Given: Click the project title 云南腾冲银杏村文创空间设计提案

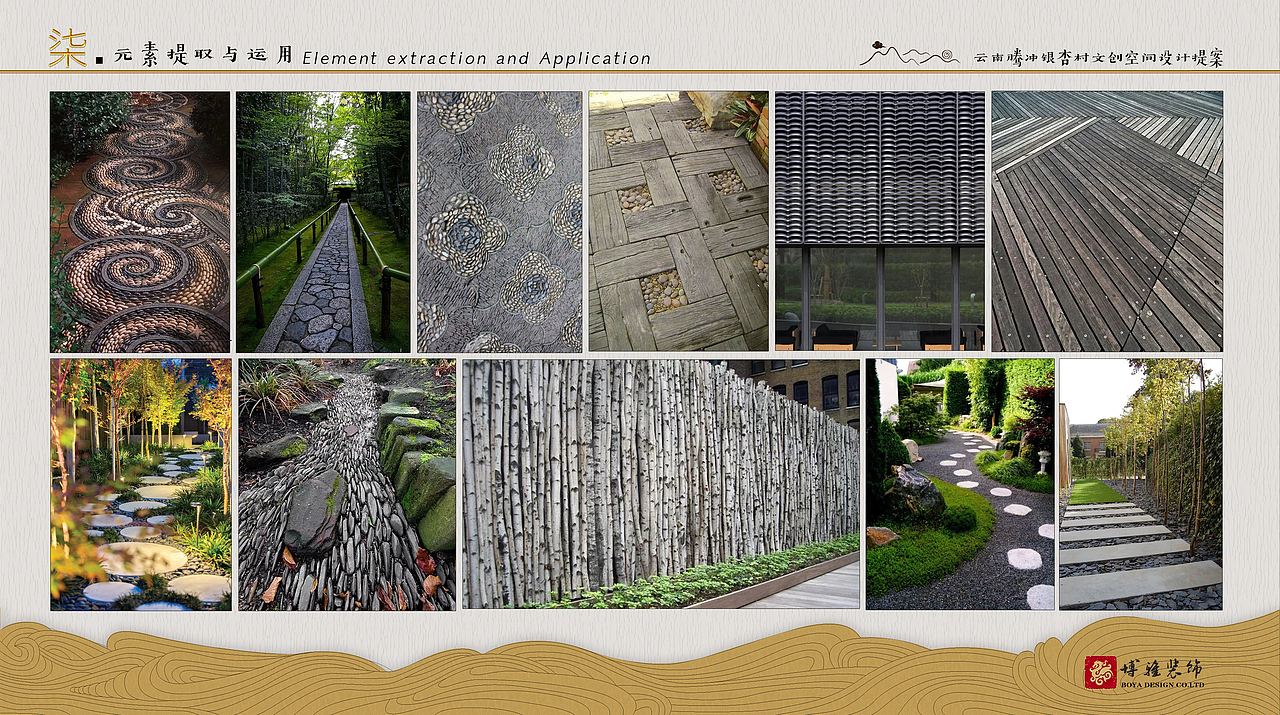Looking at the screenshot, I should (x=1098, y=58).
